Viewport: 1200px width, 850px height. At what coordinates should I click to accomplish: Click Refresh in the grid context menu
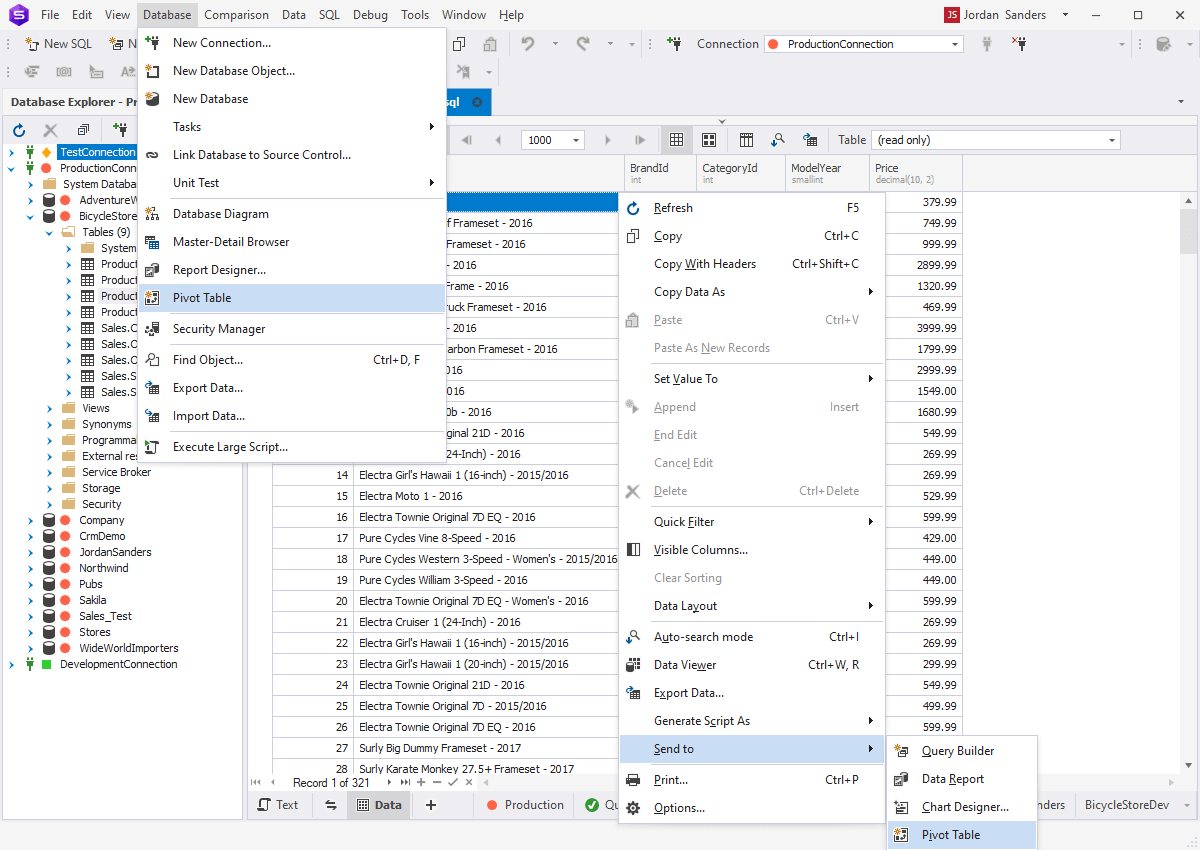752,208
